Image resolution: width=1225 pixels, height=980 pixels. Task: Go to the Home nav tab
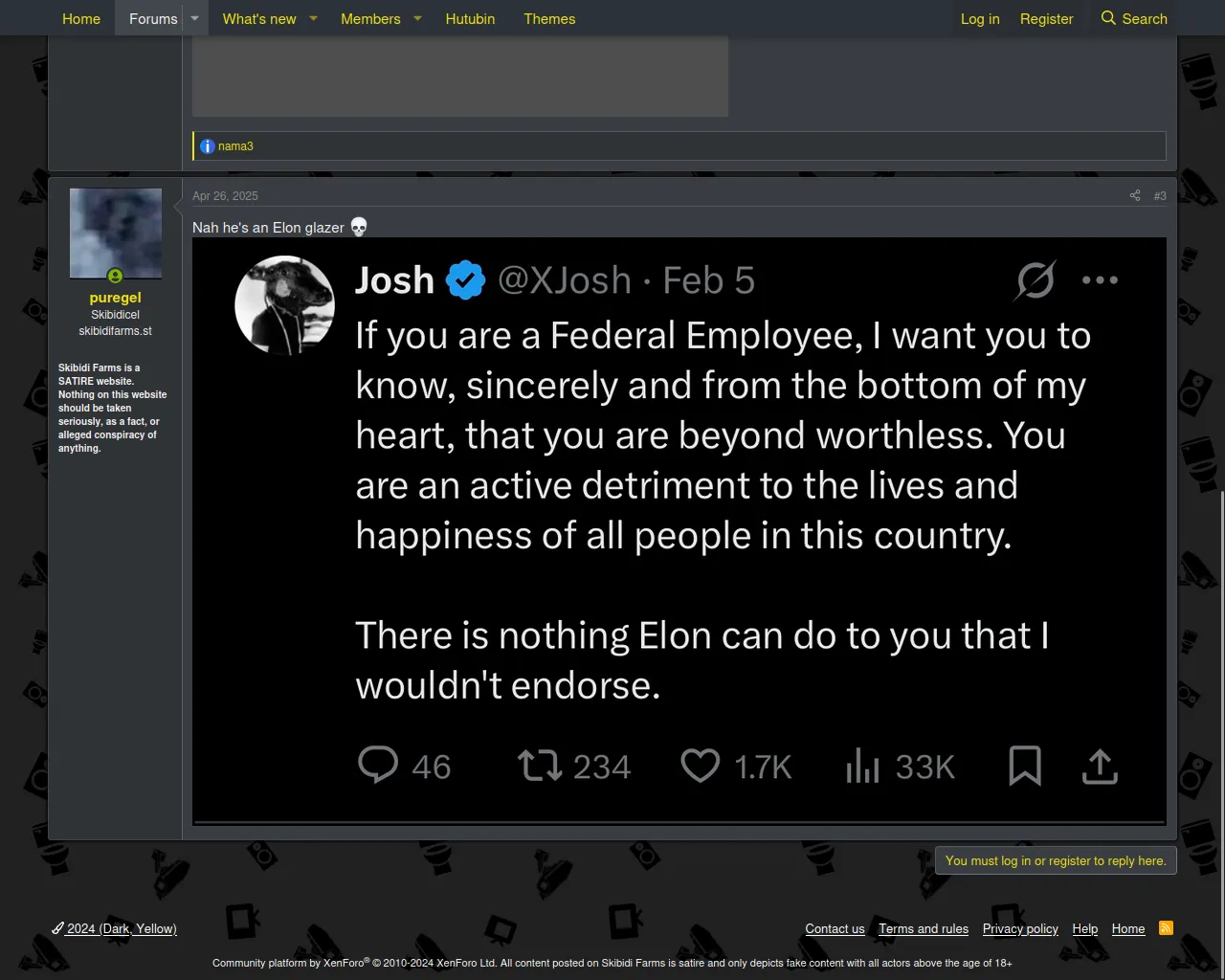click(x=81, y=18)
